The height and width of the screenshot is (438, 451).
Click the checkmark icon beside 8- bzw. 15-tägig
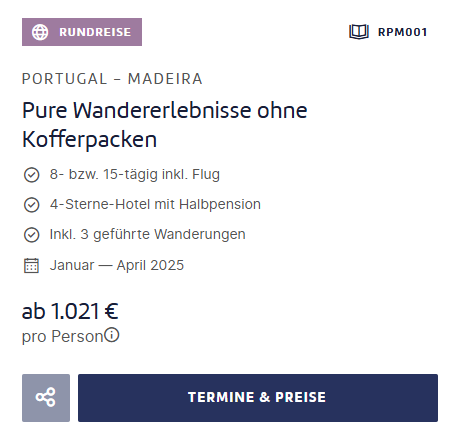(32, 175)
